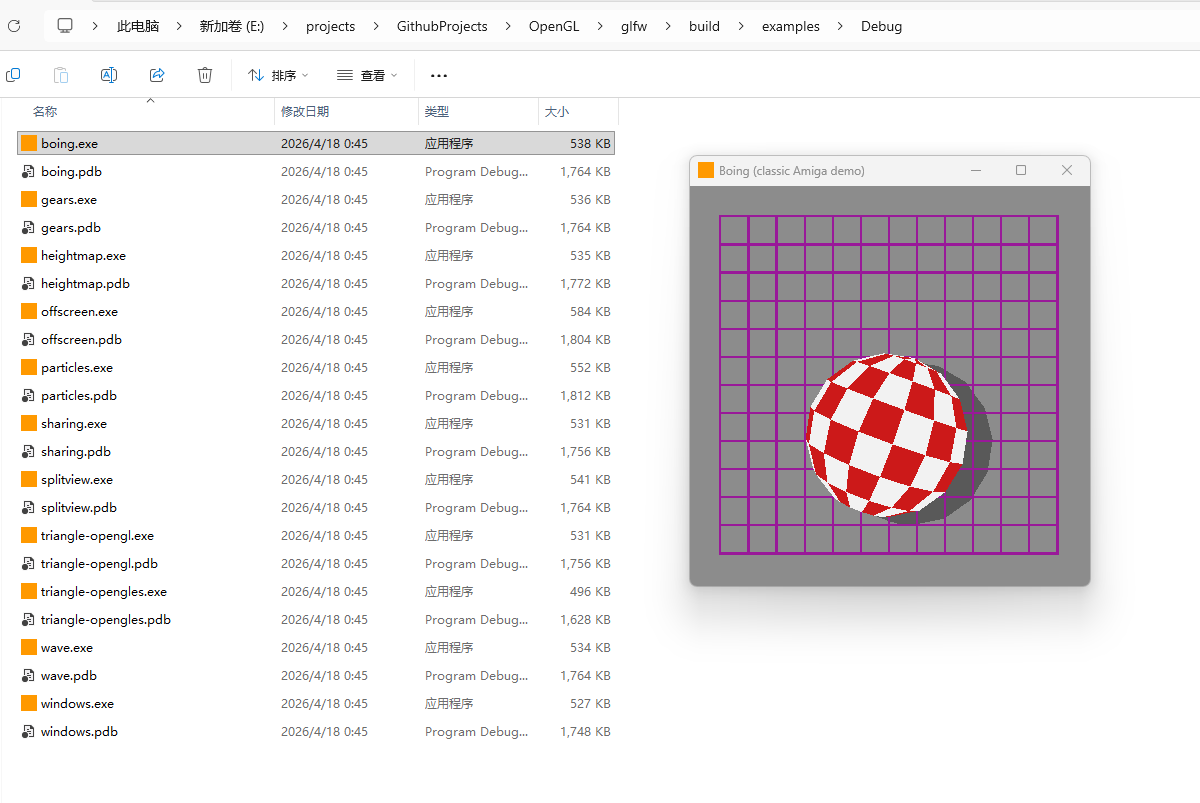Expand the chevron after GithubProjects in breadcrumb
Viewport: 1200px width, 803px height.
click(508, 26)
